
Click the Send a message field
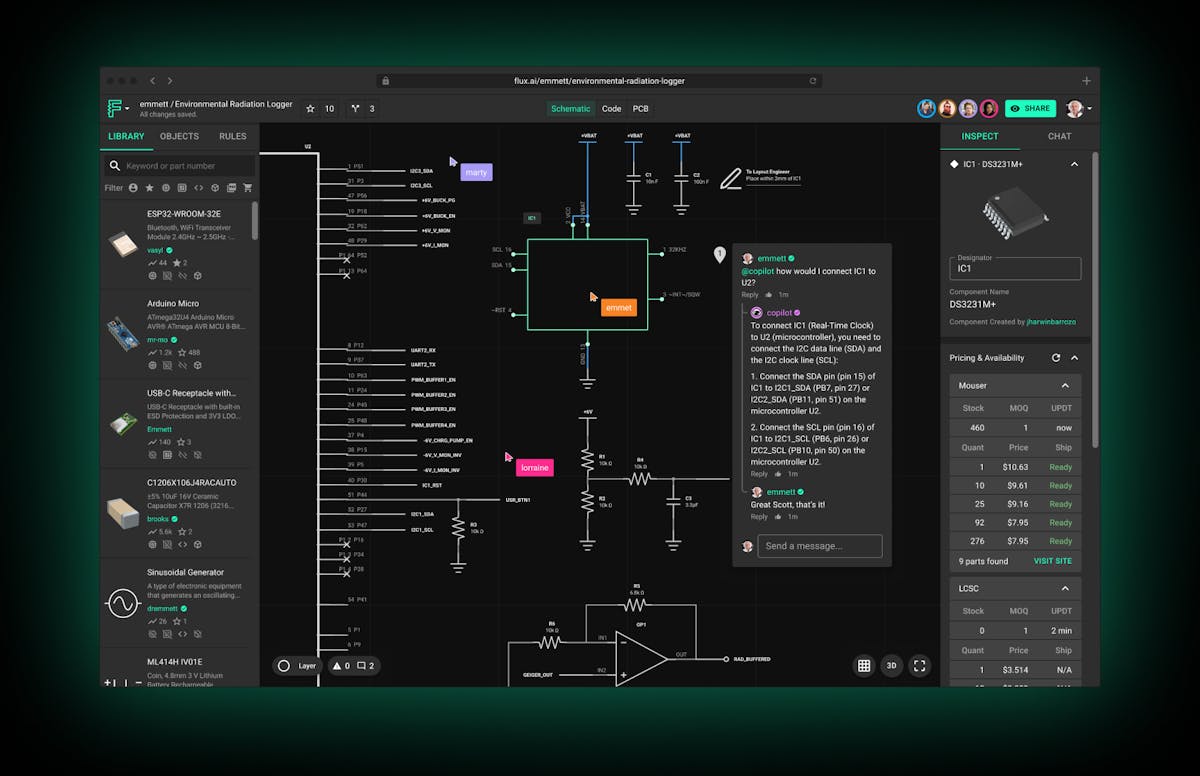pyautogui.click(x=818, y=546)
